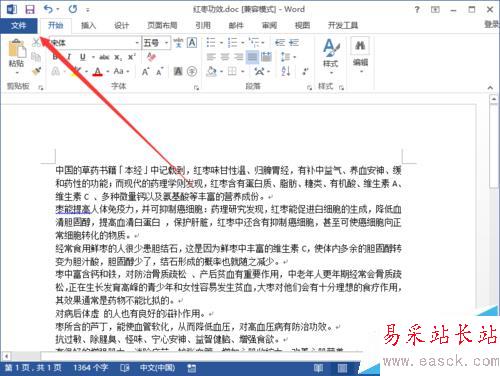
Task: Click the phonetic guide (wén) icon
Action: (178, 43)
